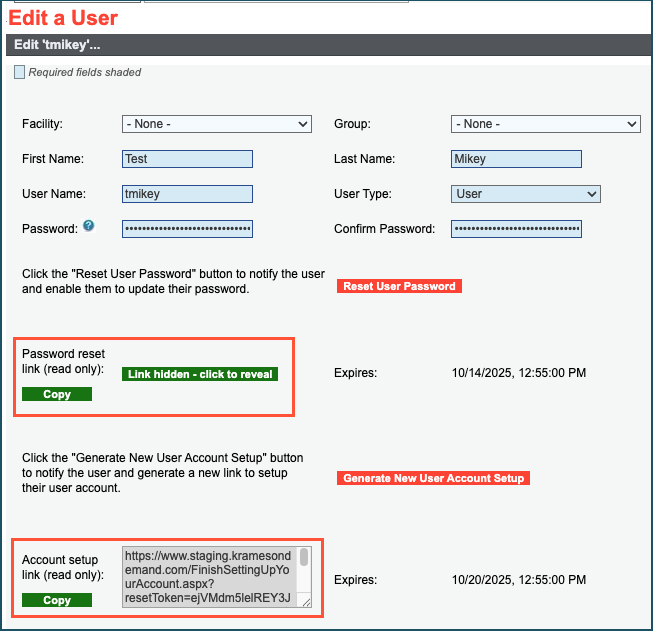The width and height of the screenshot is (653, 631).
Task: Click the First Name field containing Test
Action: click(x=187, y=159)
